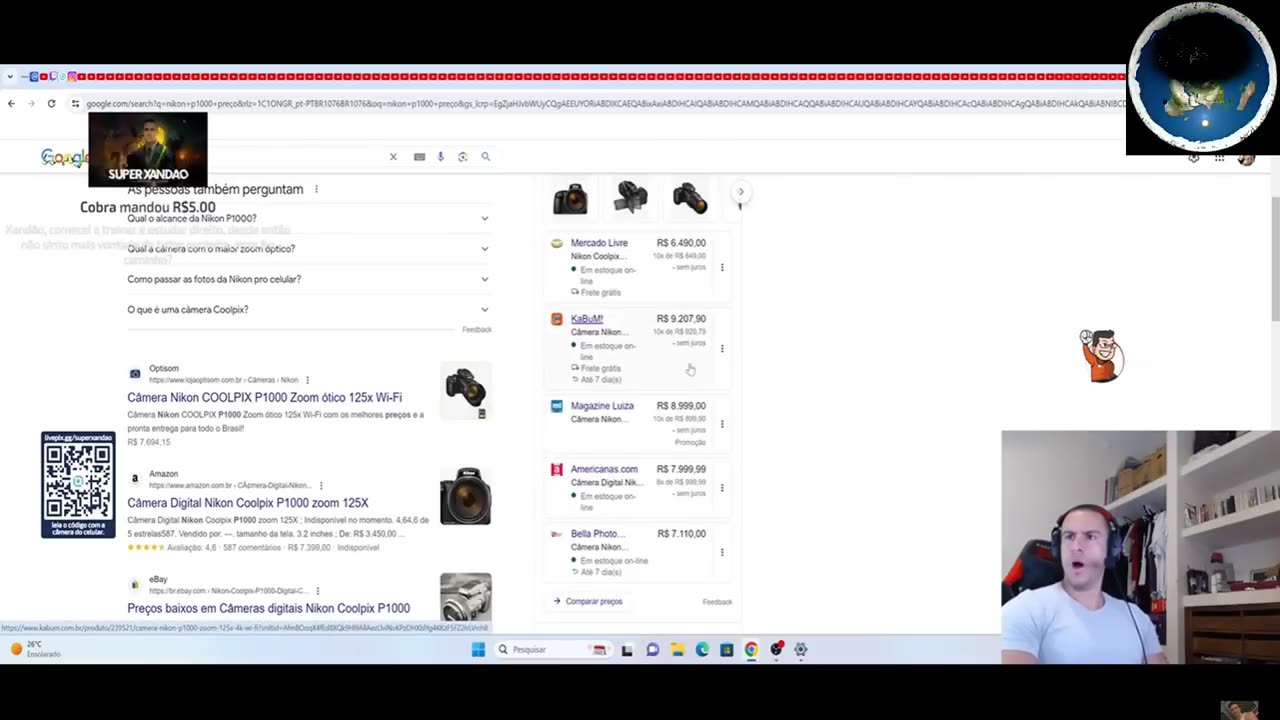Open the chat app icon in taskbar

(x=652, y=650)
